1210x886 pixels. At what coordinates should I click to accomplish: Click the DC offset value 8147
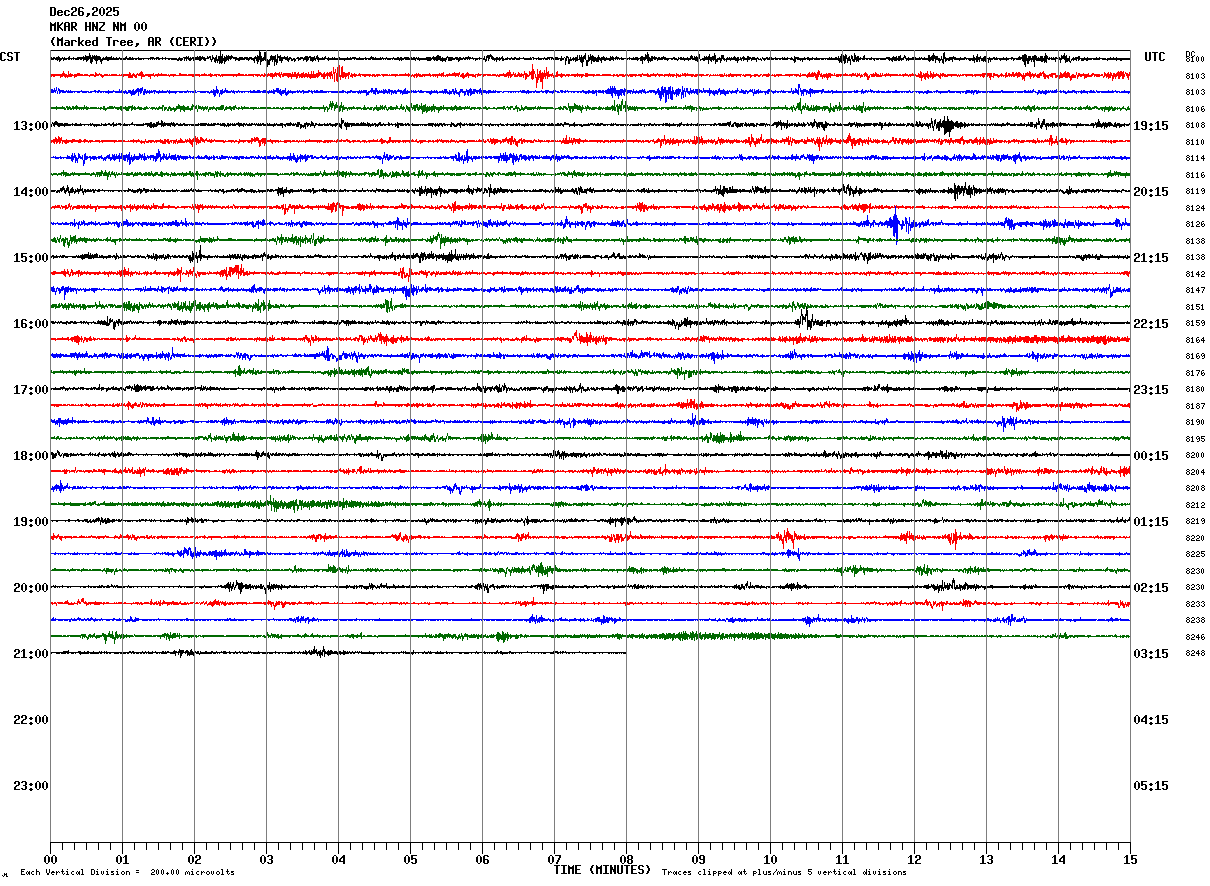[x=1195, y=291]
